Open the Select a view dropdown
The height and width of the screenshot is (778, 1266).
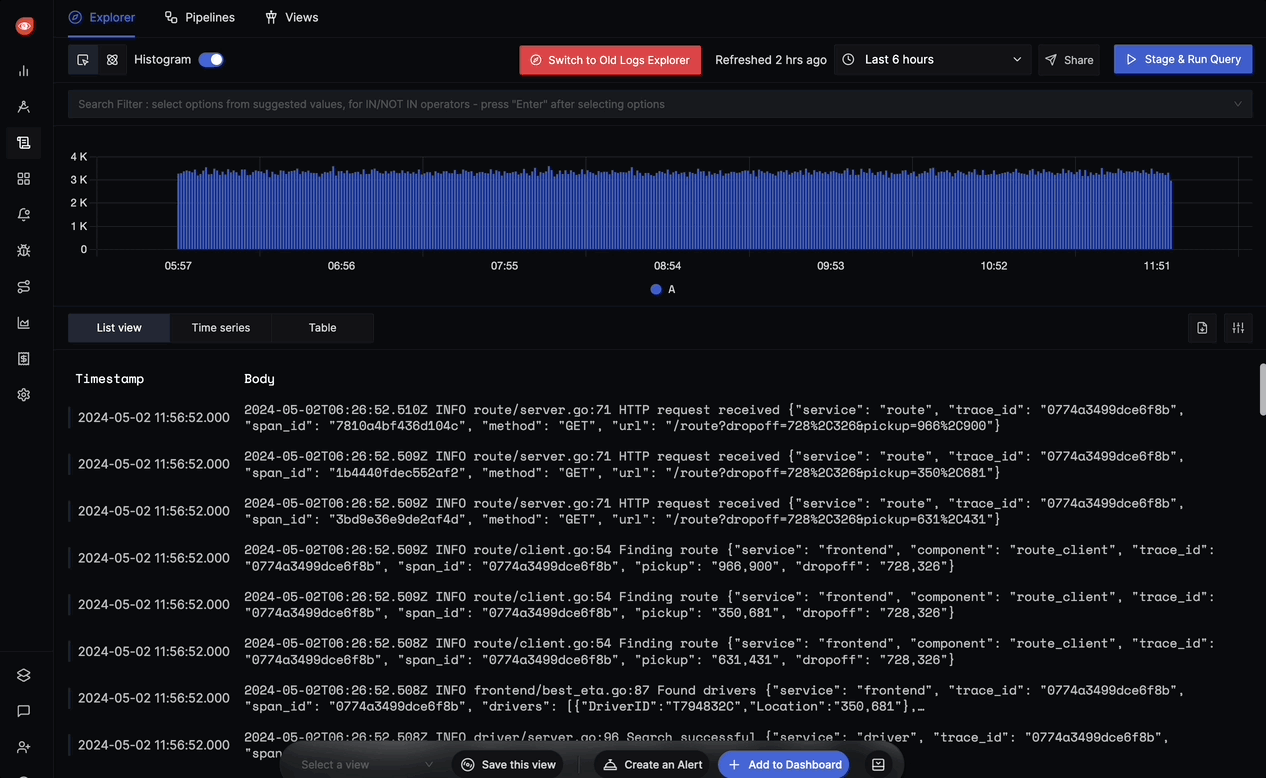[x=367, y=765]
